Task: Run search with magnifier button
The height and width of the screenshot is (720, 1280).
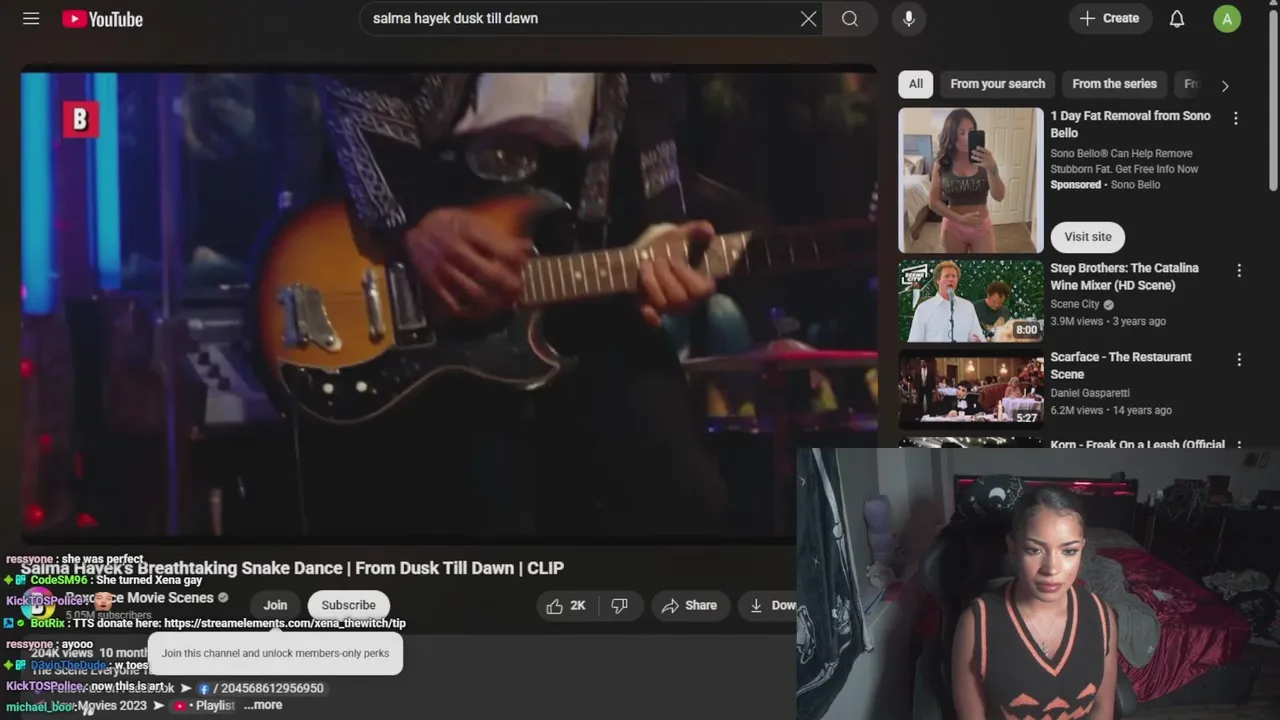Action: click(x=850, y=19)
